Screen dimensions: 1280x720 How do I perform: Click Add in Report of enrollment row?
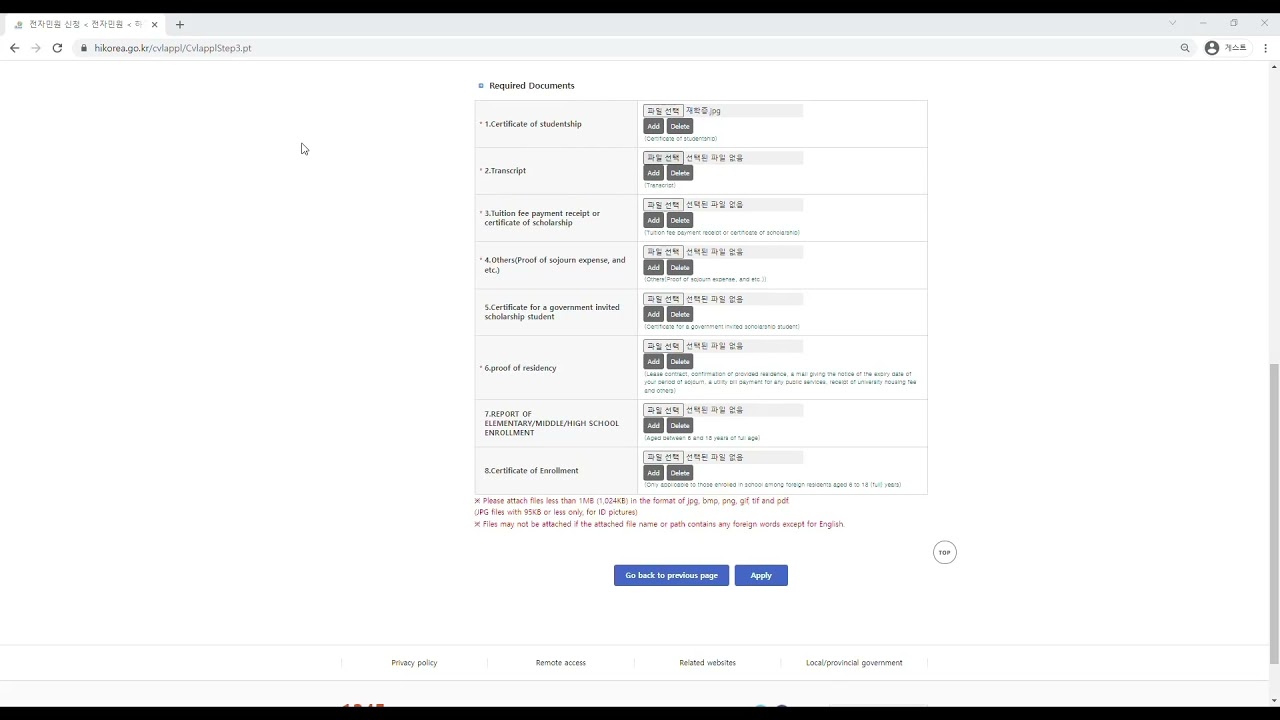(x=653, y=425)
